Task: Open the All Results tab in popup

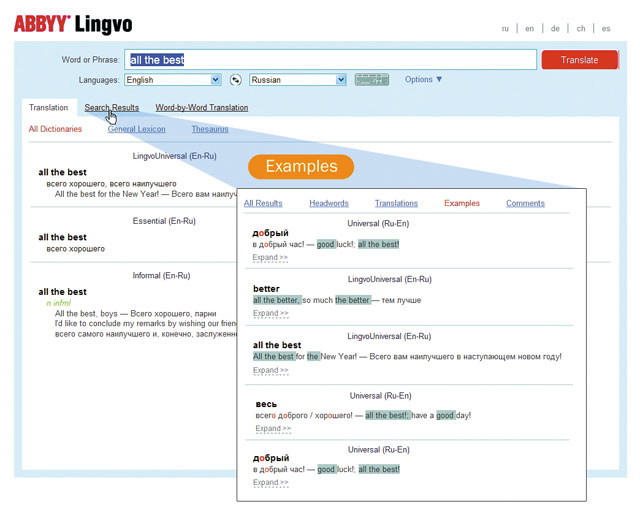Action: point(263,203)
